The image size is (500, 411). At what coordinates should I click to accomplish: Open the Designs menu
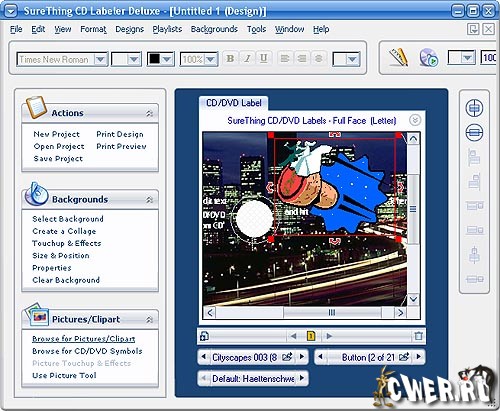(x=129, y=29)
